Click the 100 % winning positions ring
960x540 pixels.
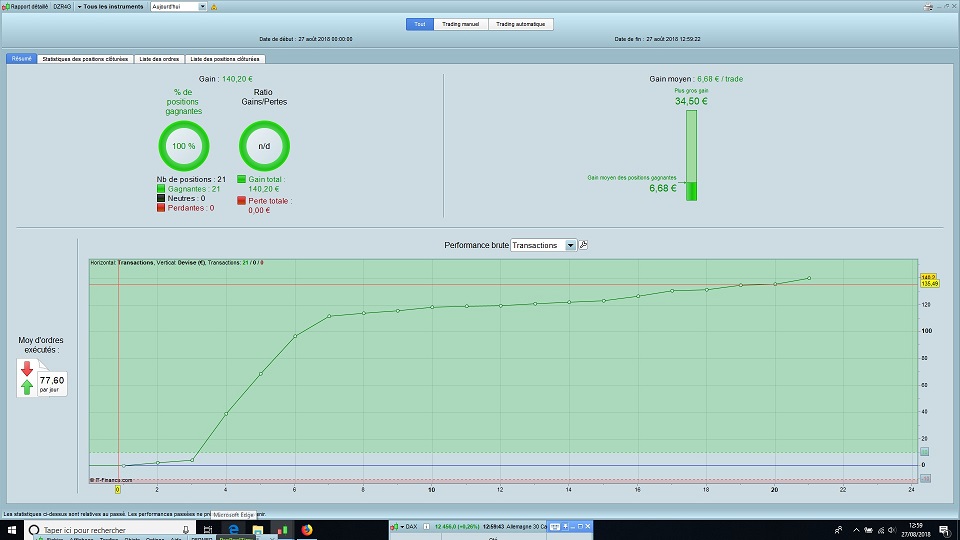(184, 146)
